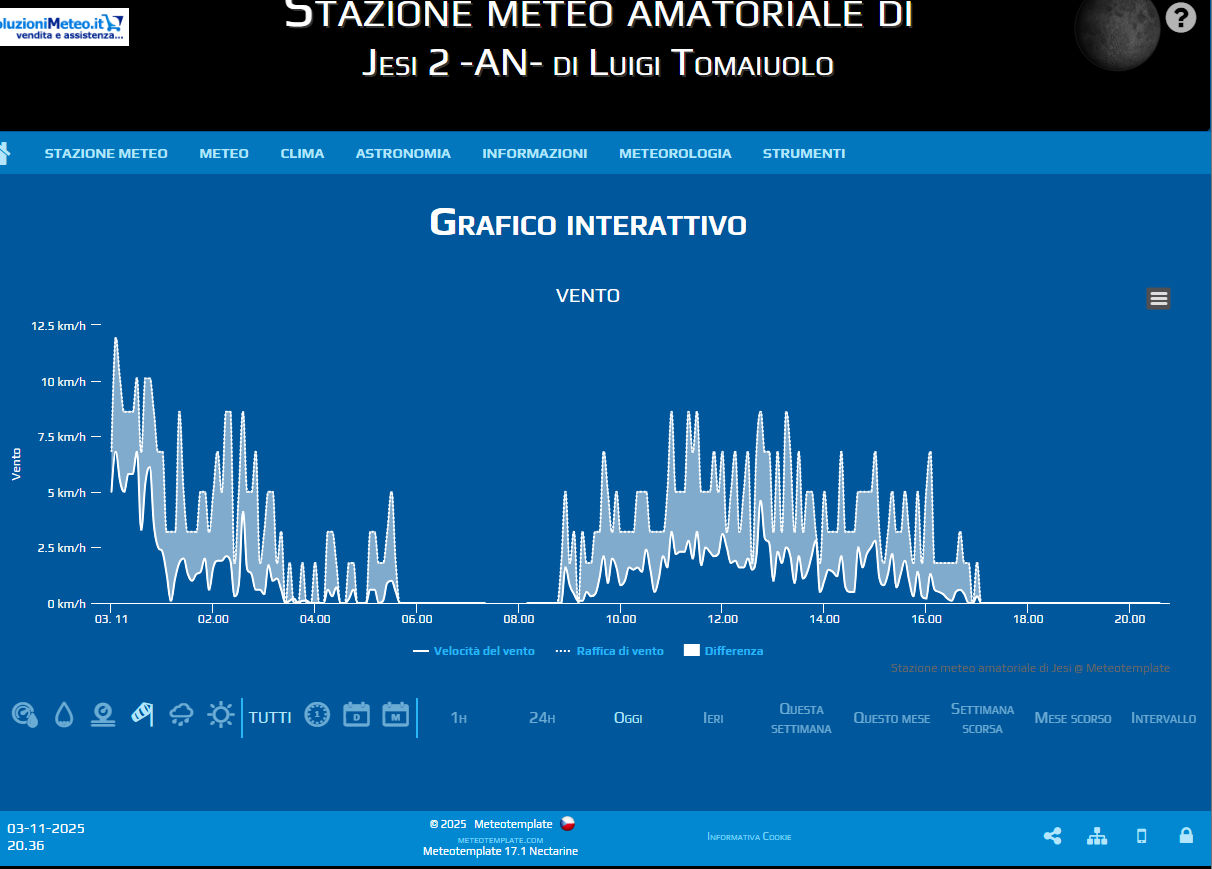Select the humidity droplet icon
The height and width of the screenshot is (869, 1212).
point(64,714)
